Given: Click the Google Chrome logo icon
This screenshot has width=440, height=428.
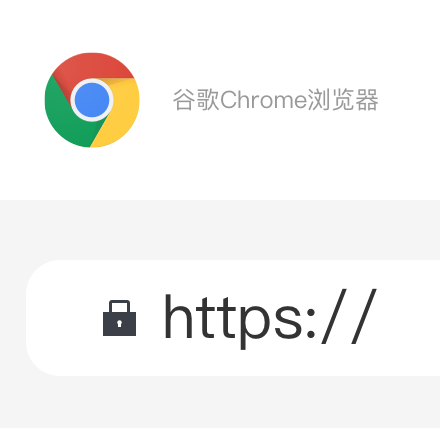Looking at the screenshot, I should (x=92, y=100).
